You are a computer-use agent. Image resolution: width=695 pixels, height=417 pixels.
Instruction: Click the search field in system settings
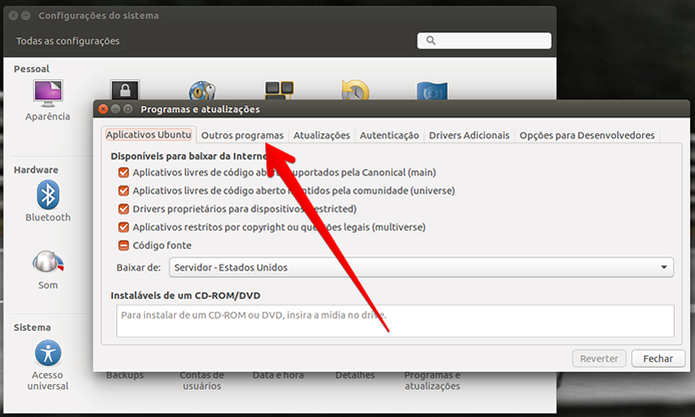484,40
